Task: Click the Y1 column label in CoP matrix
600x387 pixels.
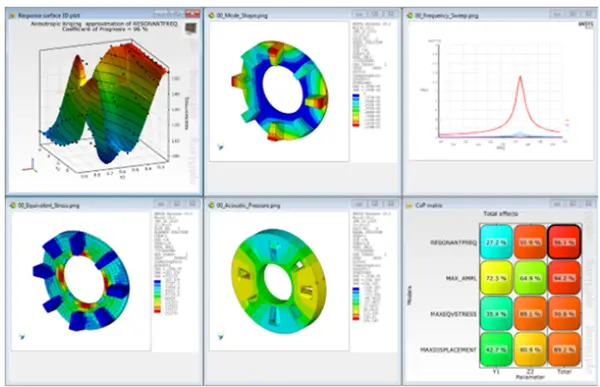Action: [496, 371]
